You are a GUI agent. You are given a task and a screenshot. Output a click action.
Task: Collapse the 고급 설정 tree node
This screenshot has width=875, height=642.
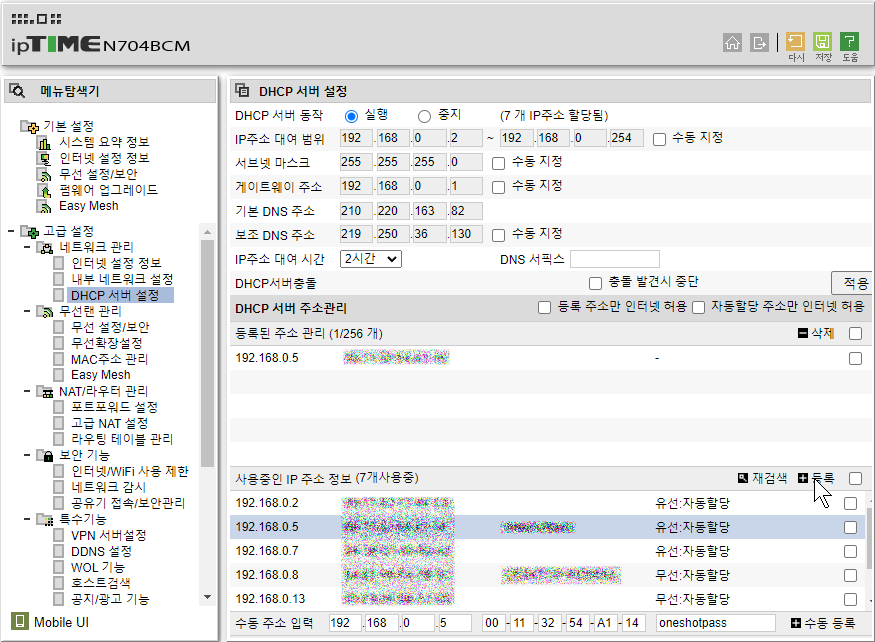tap(11, 231)
